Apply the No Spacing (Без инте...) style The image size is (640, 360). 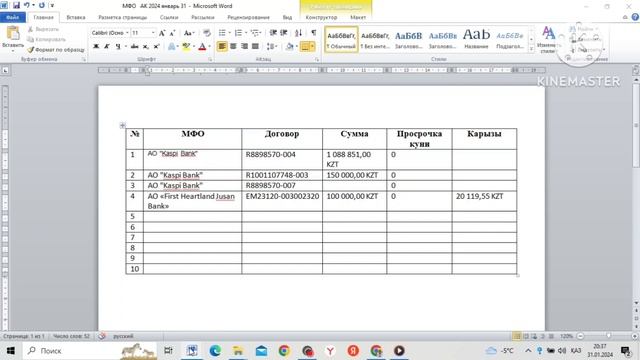tap(375, 40)
